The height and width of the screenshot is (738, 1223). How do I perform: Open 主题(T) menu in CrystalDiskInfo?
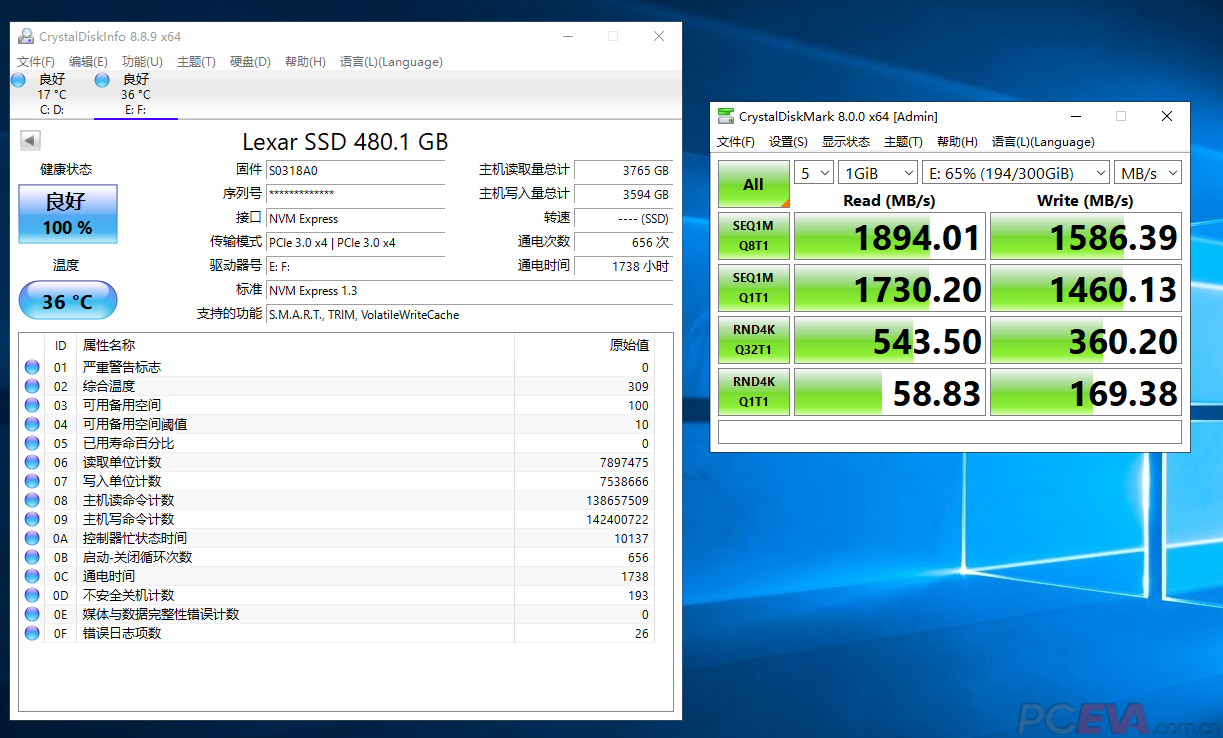tap(196, 62)
